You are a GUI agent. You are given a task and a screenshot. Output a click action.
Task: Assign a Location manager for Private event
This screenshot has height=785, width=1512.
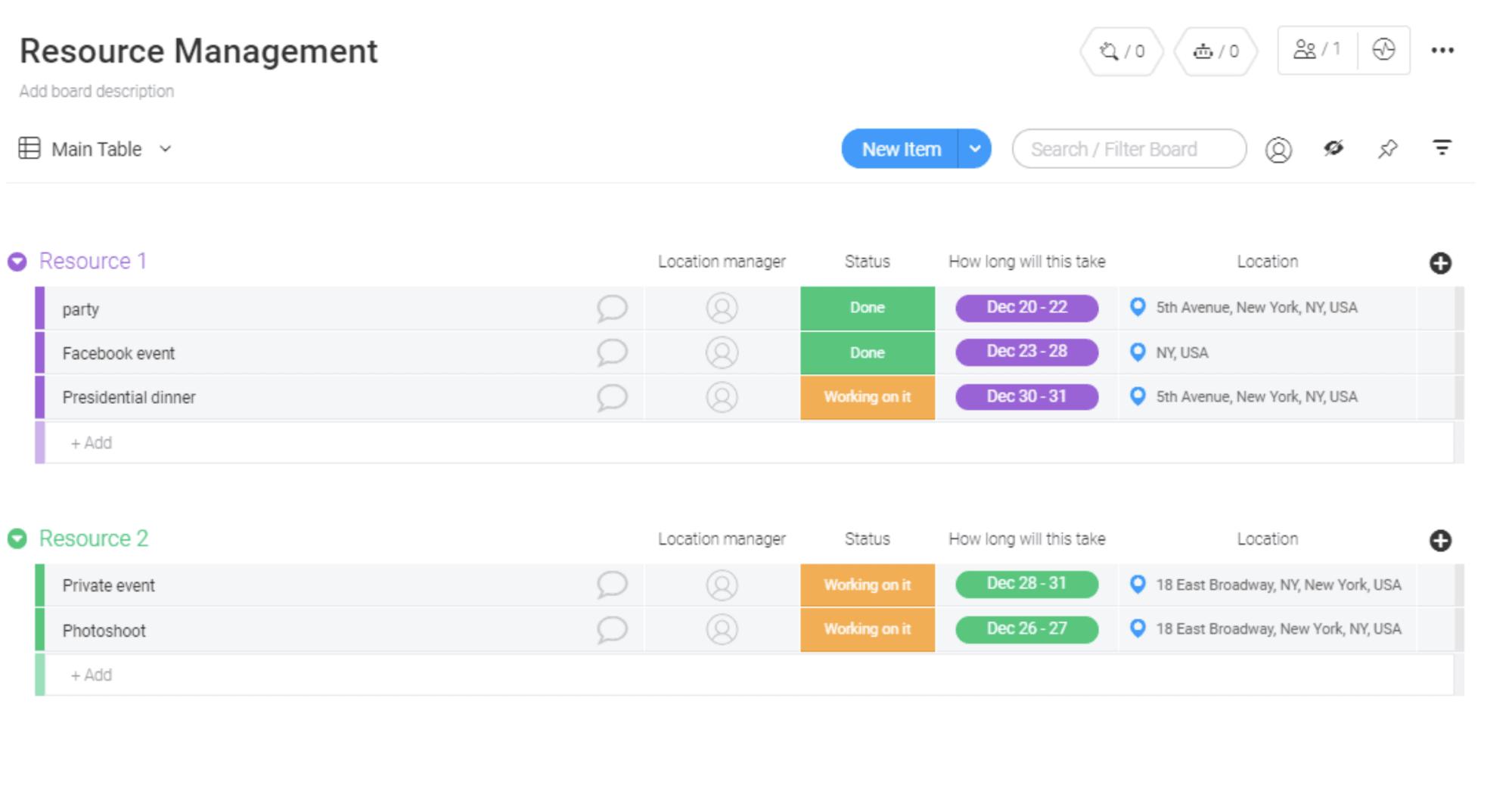pyautogui.click(x=722, y=585)
